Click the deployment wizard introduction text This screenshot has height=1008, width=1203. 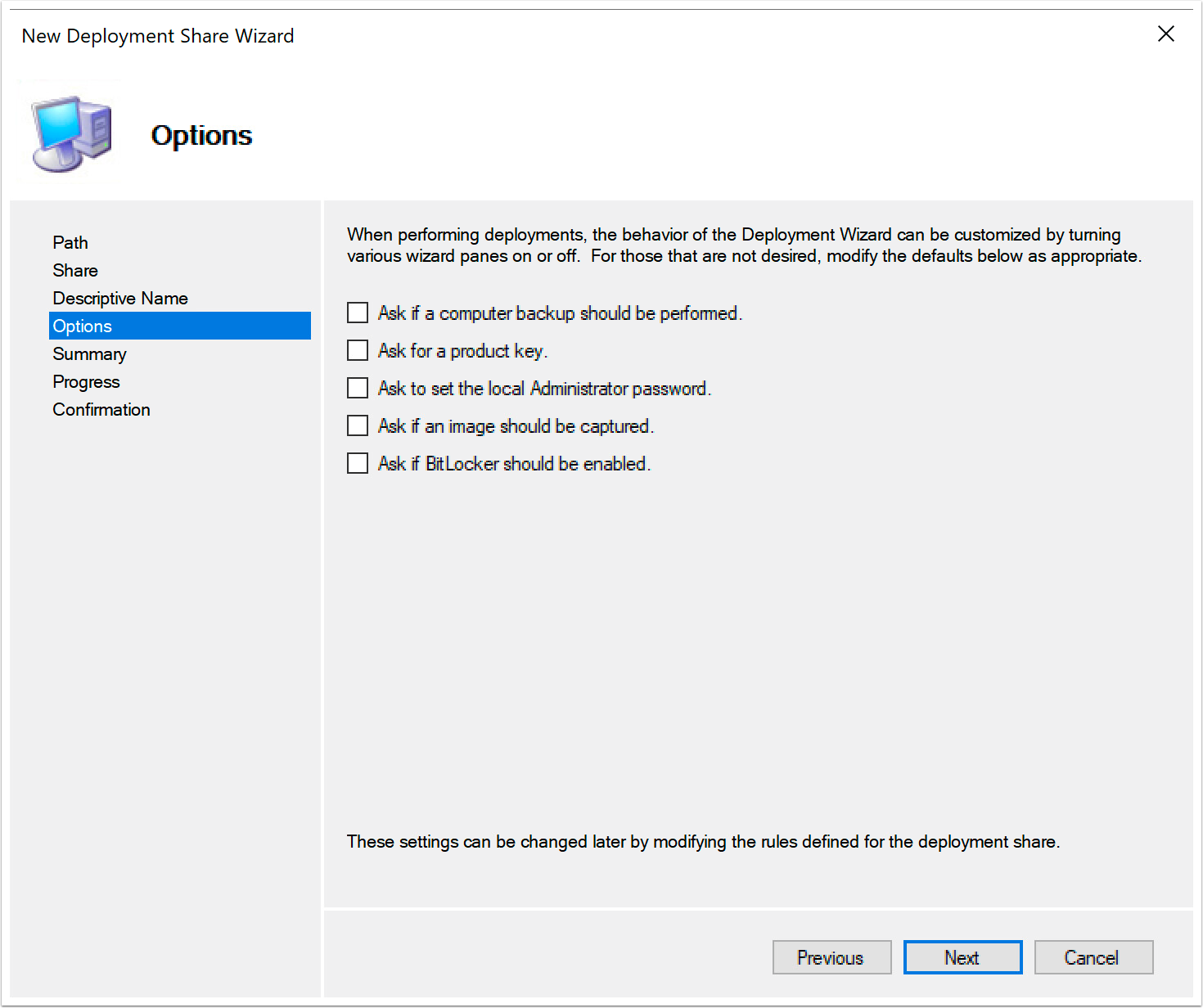[743, 245]
